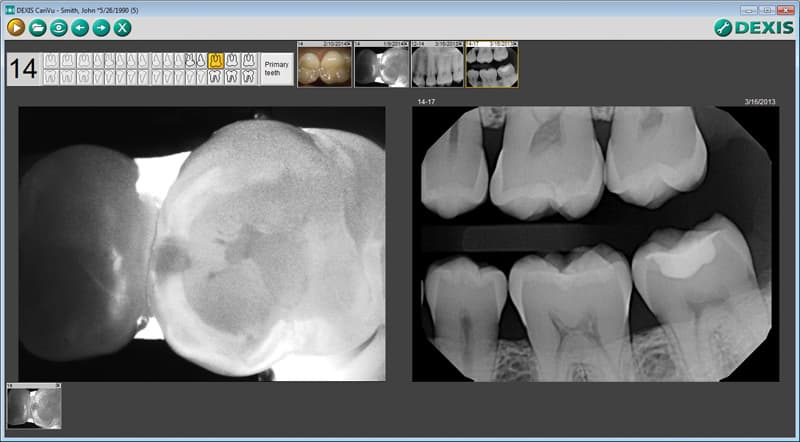Click the green X exit icon
Screen dimensions: 800x442
coord(123,28)
